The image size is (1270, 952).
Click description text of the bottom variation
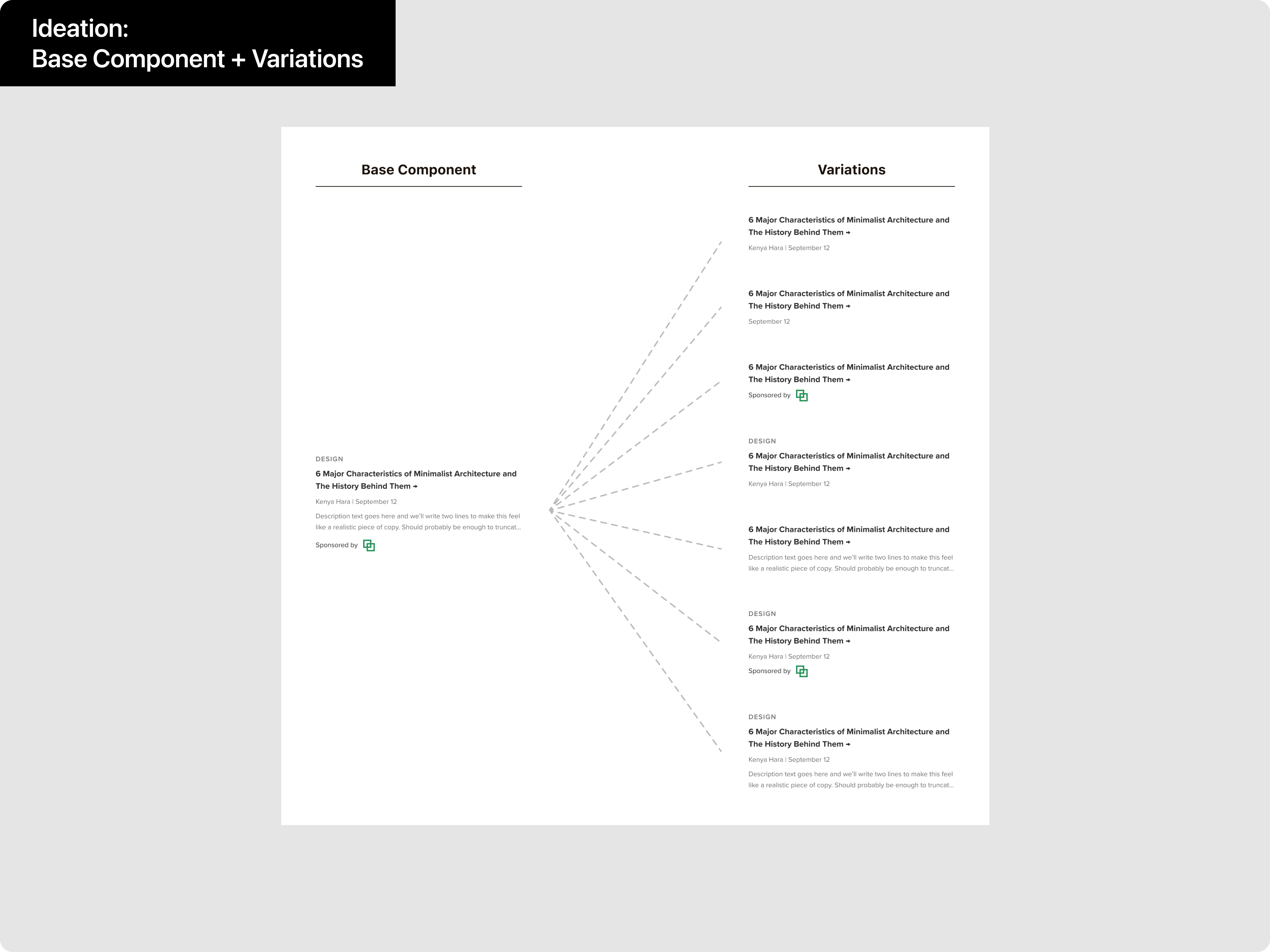click(851, 779)
